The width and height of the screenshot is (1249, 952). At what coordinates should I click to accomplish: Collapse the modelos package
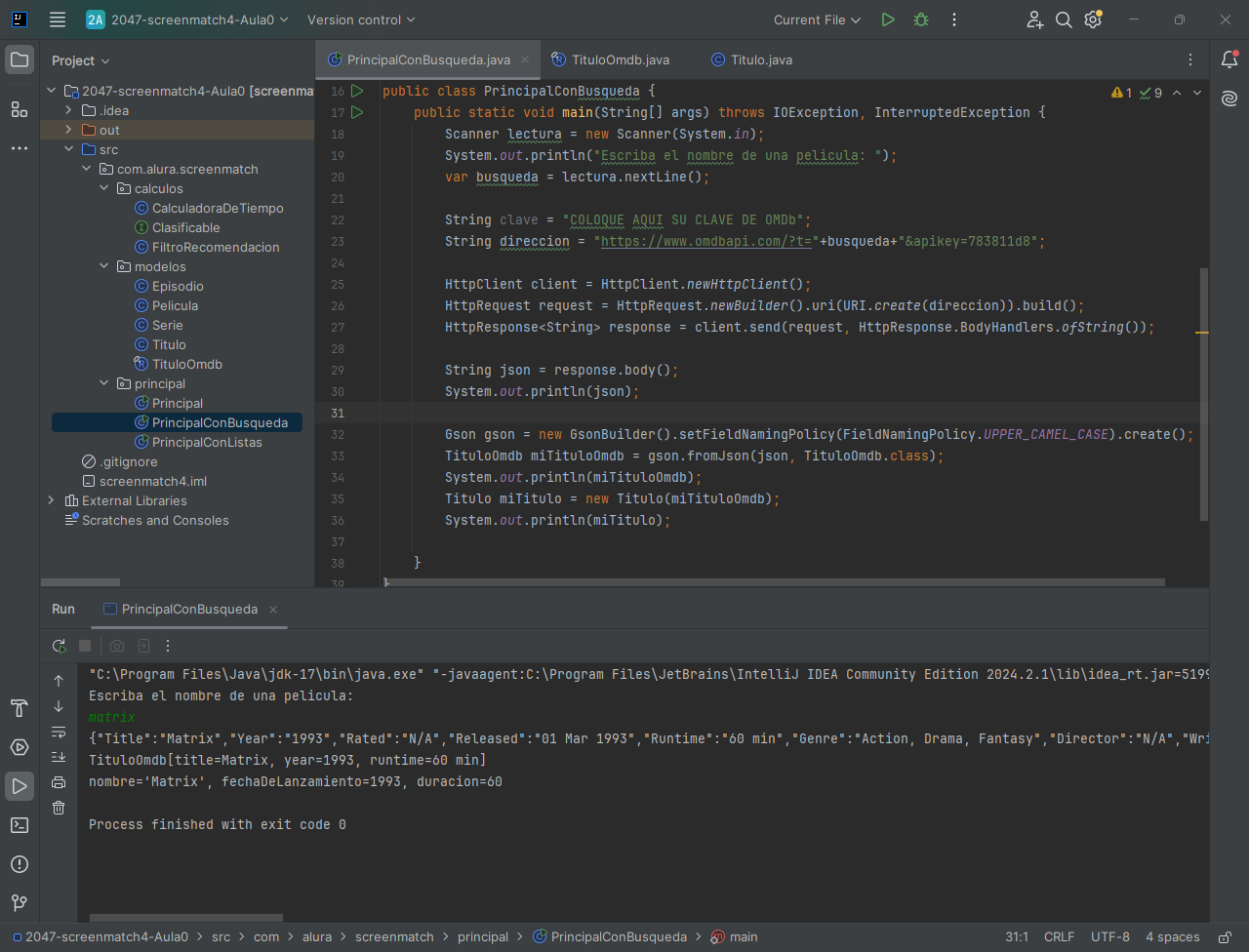click(x=103, y=266)
